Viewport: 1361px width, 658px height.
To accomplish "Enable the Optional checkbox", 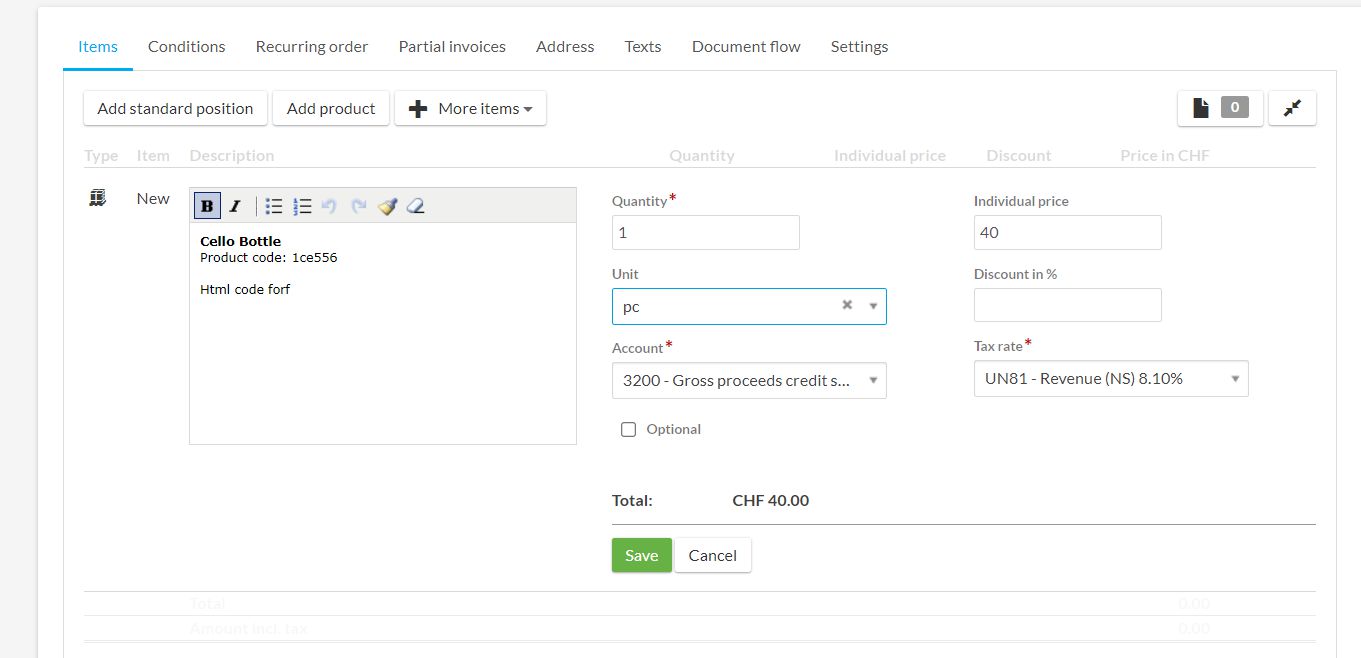I will tap(629, 429).
